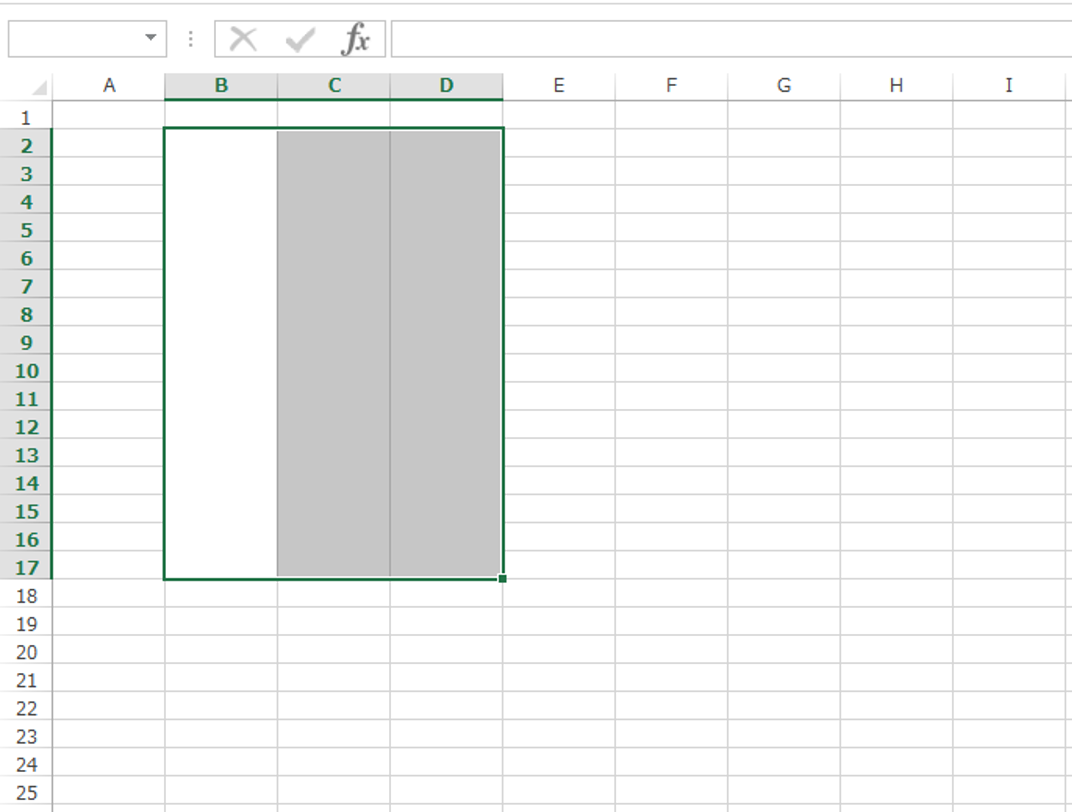
Task: Select cell F5 outside the highlighted range
Action: click(x=671, y=230)
